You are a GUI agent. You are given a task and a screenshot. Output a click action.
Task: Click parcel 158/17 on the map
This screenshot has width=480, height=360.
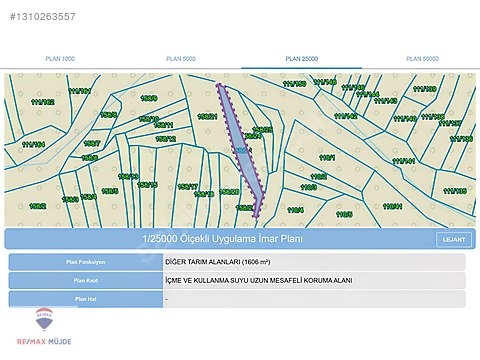[x=188, y=187]
